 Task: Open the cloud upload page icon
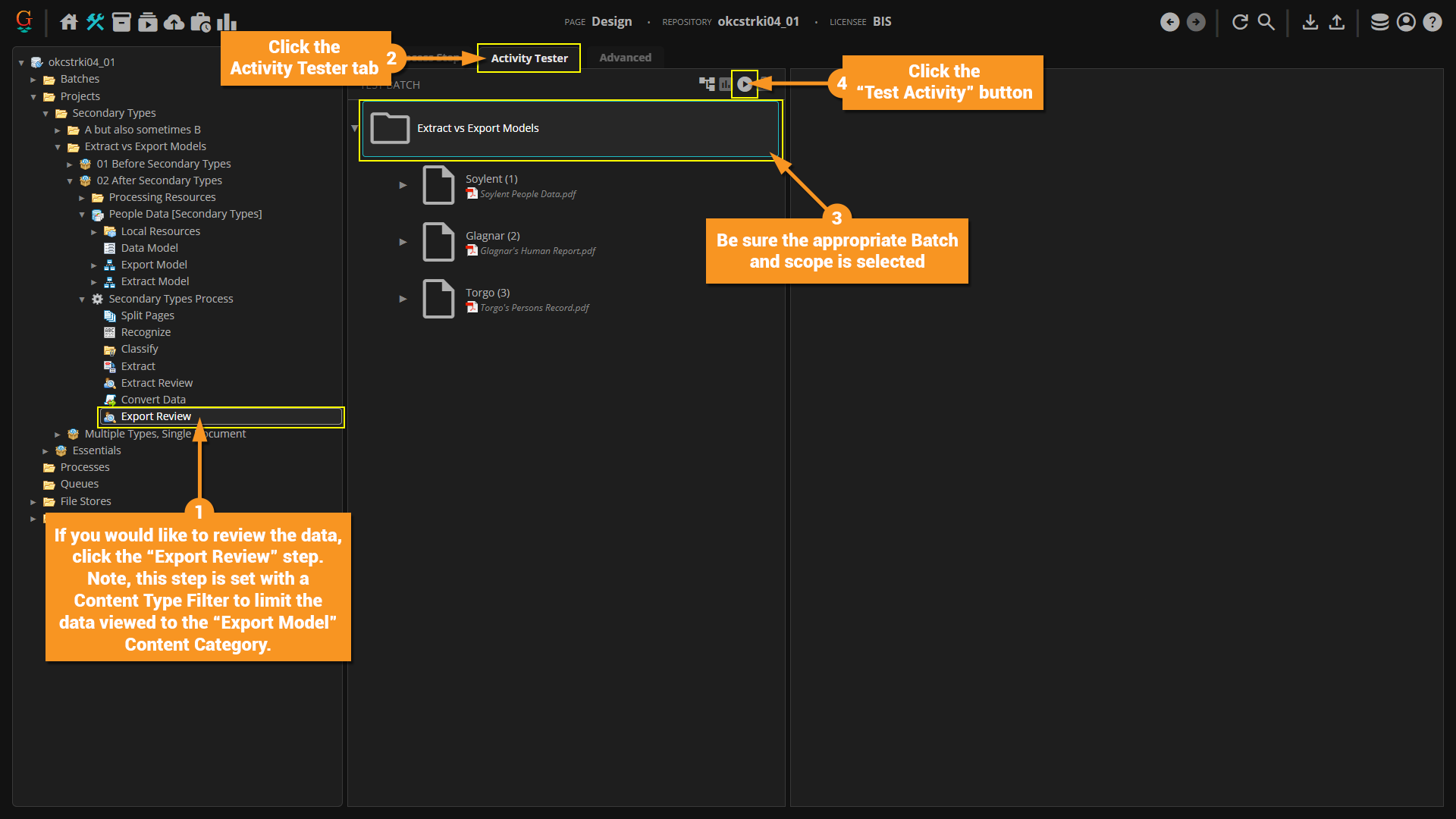tap(174, 22)
